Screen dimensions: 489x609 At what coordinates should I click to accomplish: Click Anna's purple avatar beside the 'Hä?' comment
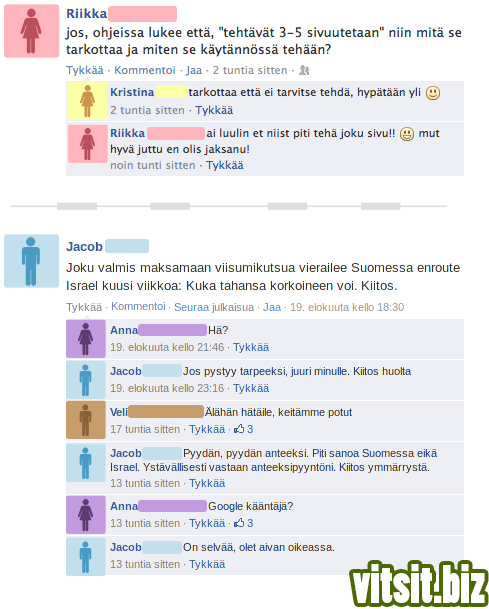(x=86, y=339)
